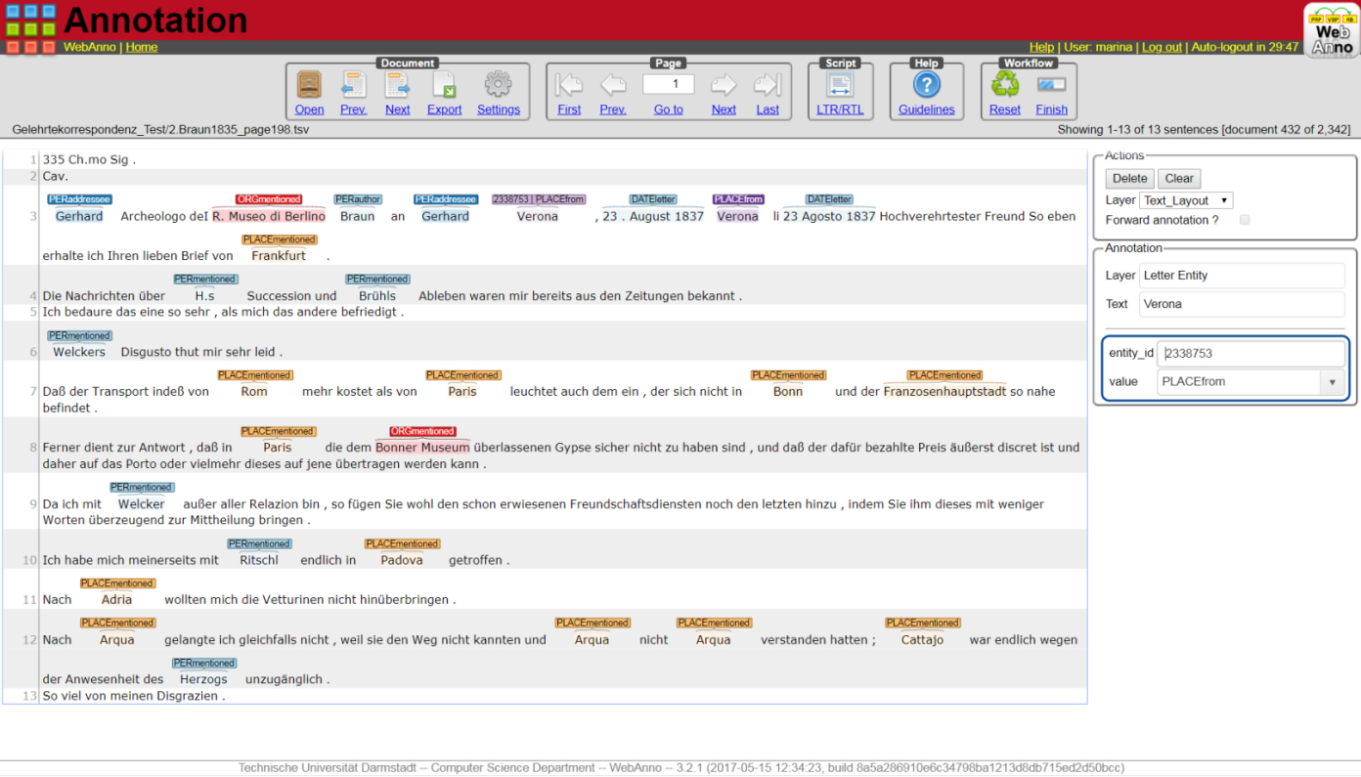Open the Settings gear icon
Screen dimensions: 1361x777
click(498, 85)
